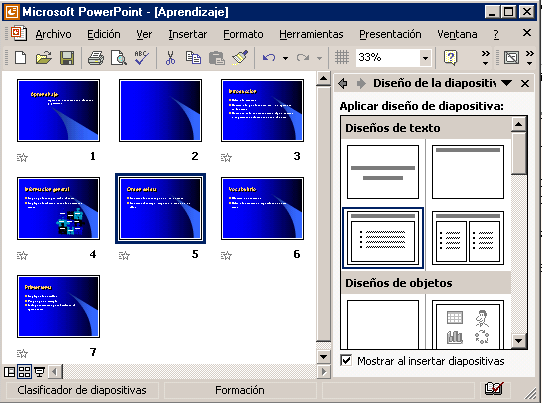Image resolution: width=542 pixels, height=403 pixels.
Task: Save the presentation with floppy icon
Action: (67, 57)
